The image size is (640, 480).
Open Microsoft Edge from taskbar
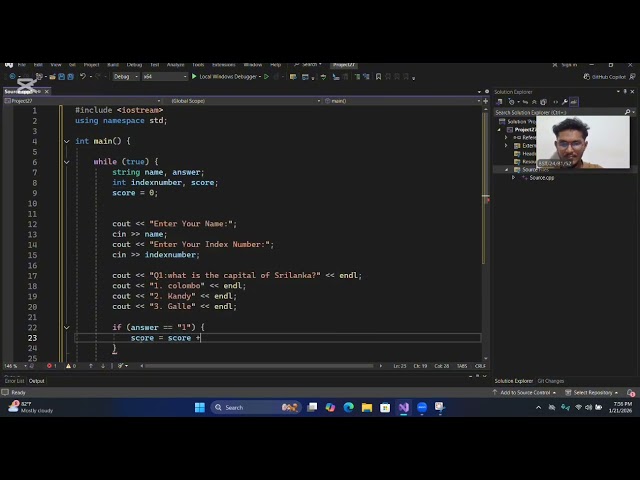pos(349,407)
